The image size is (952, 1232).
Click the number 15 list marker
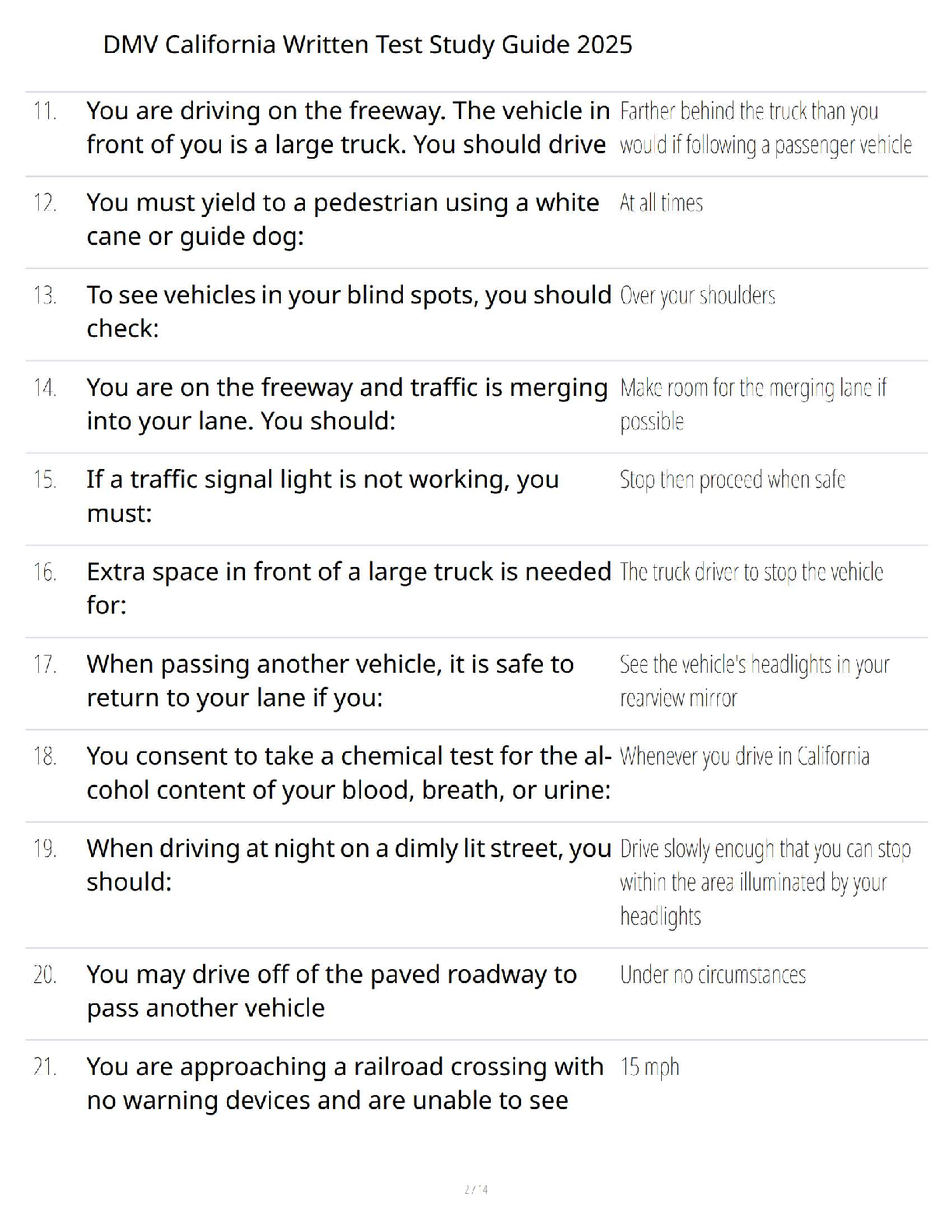click(x=45, y=480)
